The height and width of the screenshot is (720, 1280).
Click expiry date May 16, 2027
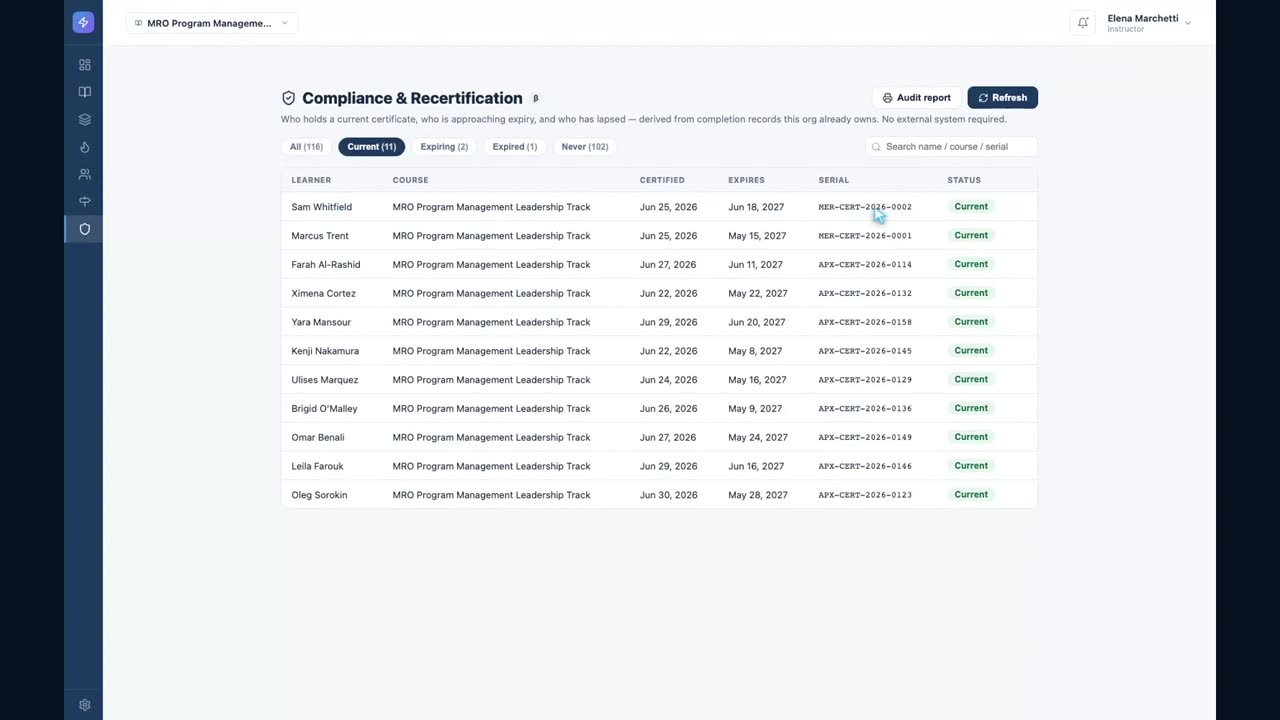757,380
